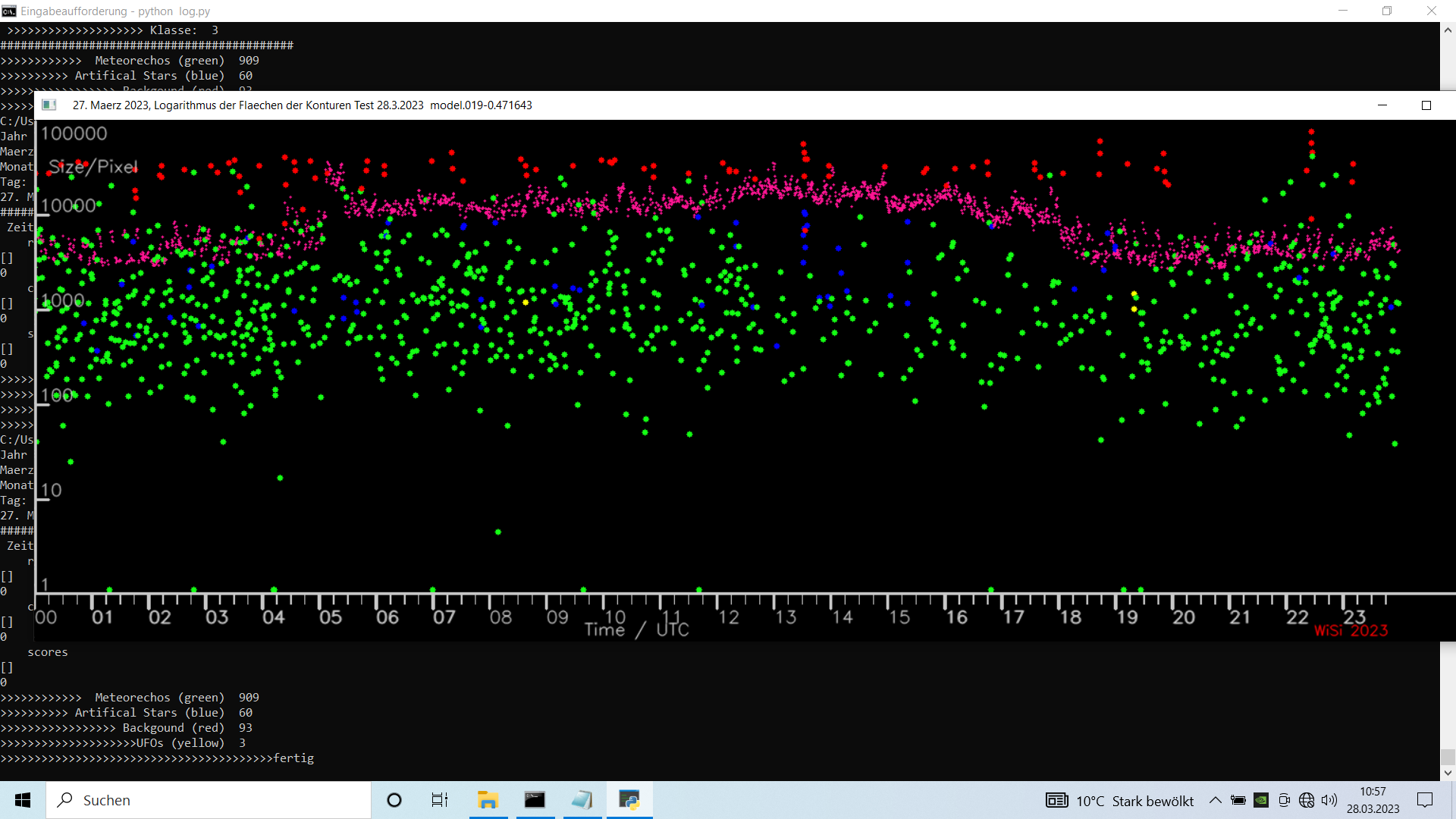The image size is (1456, 819).
Task: Click the plot window title text
Action: click(x=303, y=105)
